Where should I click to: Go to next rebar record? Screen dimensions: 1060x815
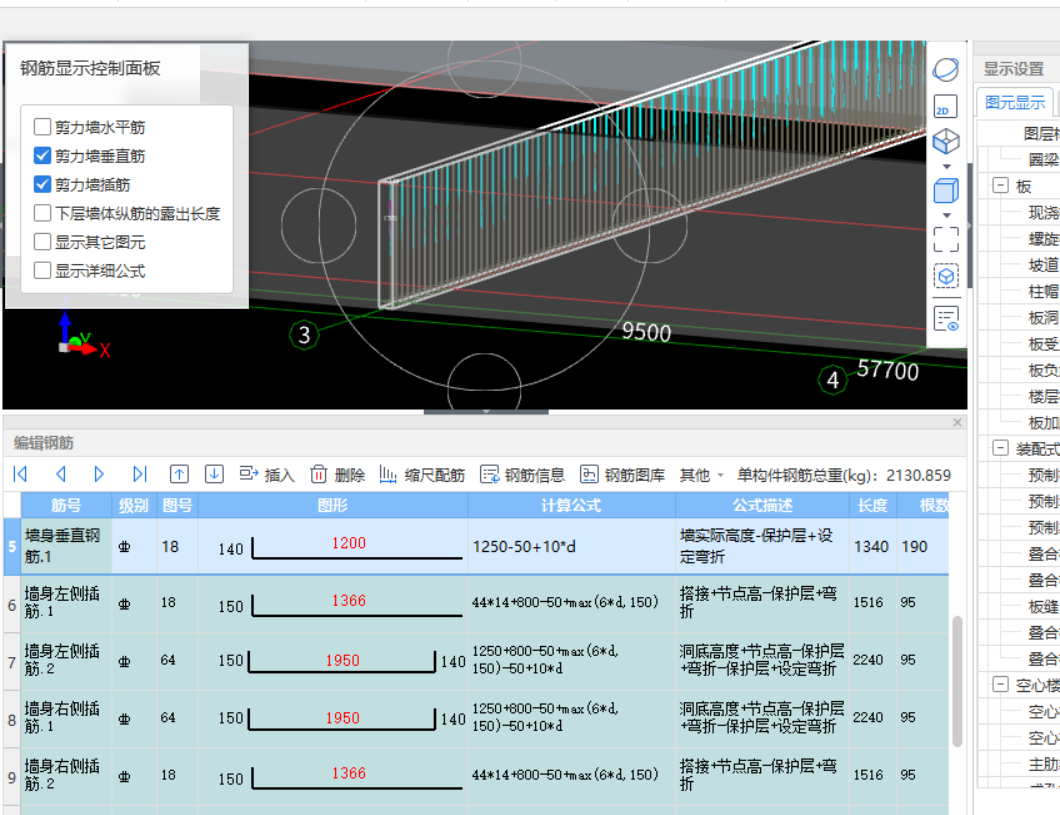pyautogui.click(x=99, y=474)
